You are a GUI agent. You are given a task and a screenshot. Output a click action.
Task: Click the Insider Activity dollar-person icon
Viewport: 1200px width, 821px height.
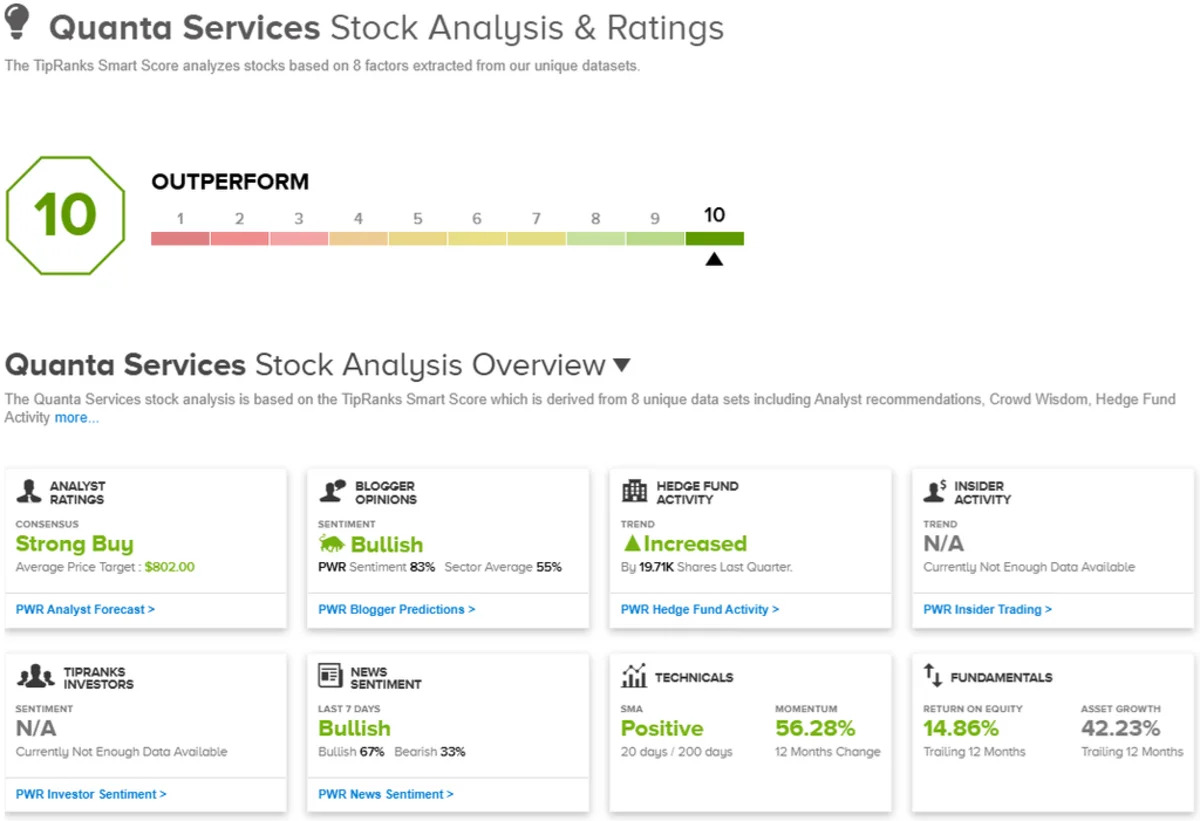click(935, 491)
